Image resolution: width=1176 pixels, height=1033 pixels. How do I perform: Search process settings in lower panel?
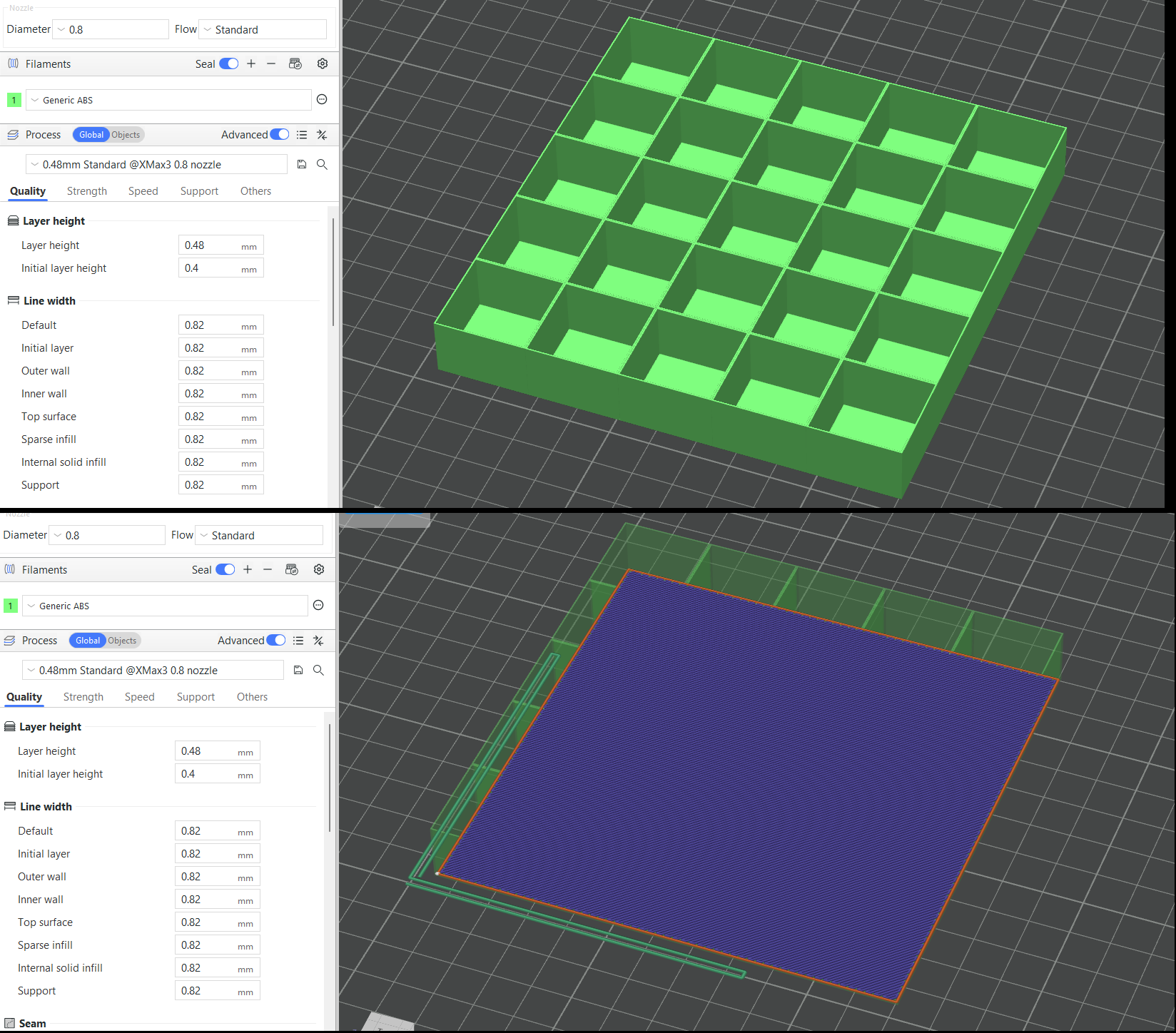318,670
